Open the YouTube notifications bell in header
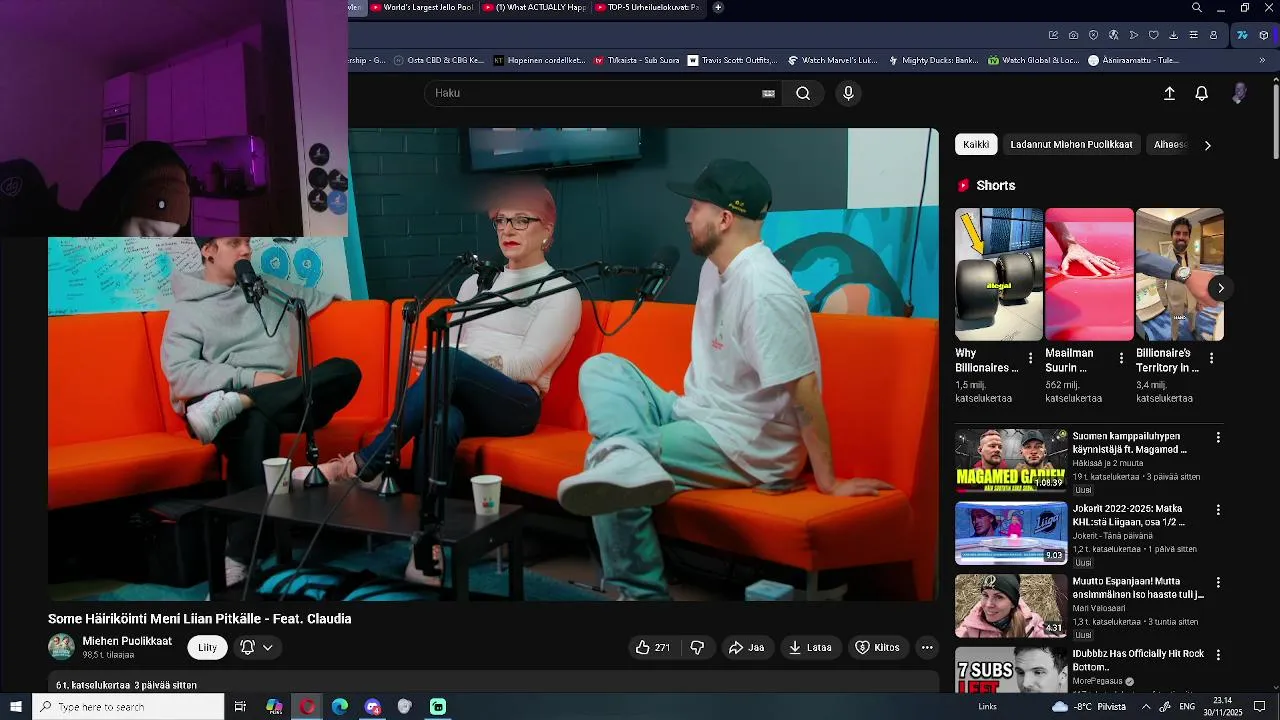The image size is (1280, 720). (1202, 93)
